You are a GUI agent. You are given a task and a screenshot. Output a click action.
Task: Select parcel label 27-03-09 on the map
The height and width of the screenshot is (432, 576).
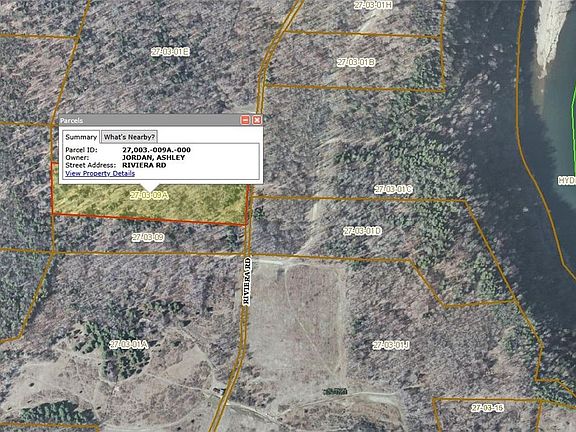(x=148, y=237)
